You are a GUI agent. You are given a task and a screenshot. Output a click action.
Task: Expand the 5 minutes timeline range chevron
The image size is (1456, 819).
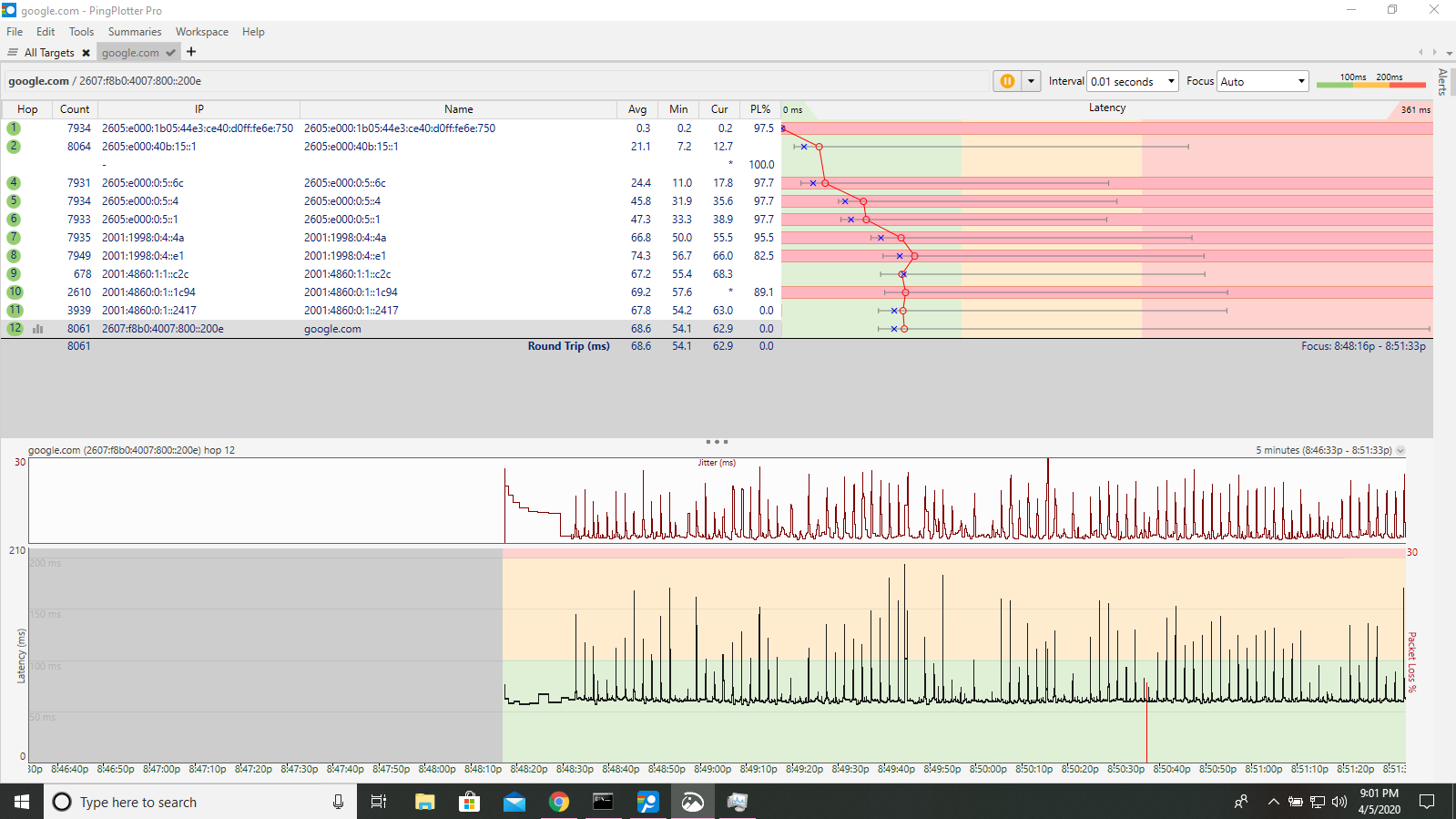(x=1400, y=450)
